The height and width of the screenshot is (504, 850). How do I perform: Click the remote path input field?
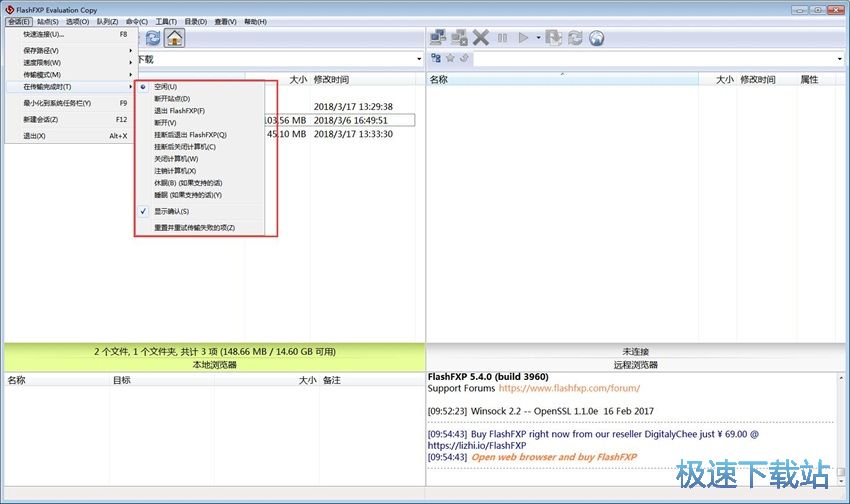654,59
